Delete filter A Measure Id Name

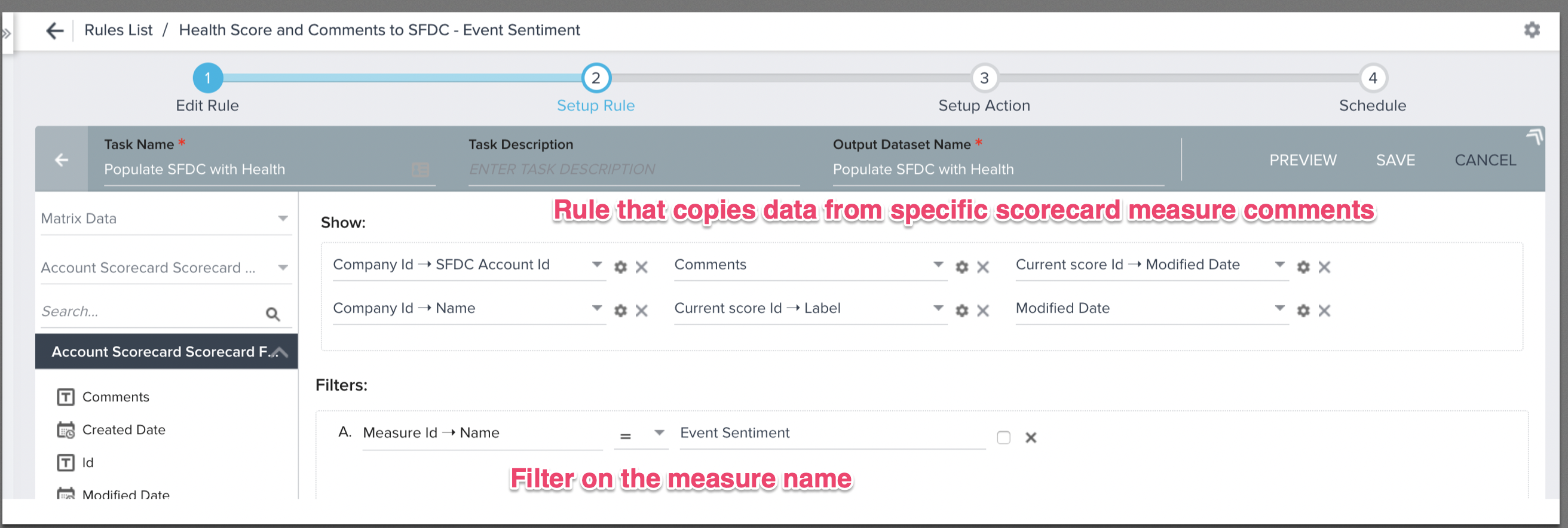(x=1031, y=437)
